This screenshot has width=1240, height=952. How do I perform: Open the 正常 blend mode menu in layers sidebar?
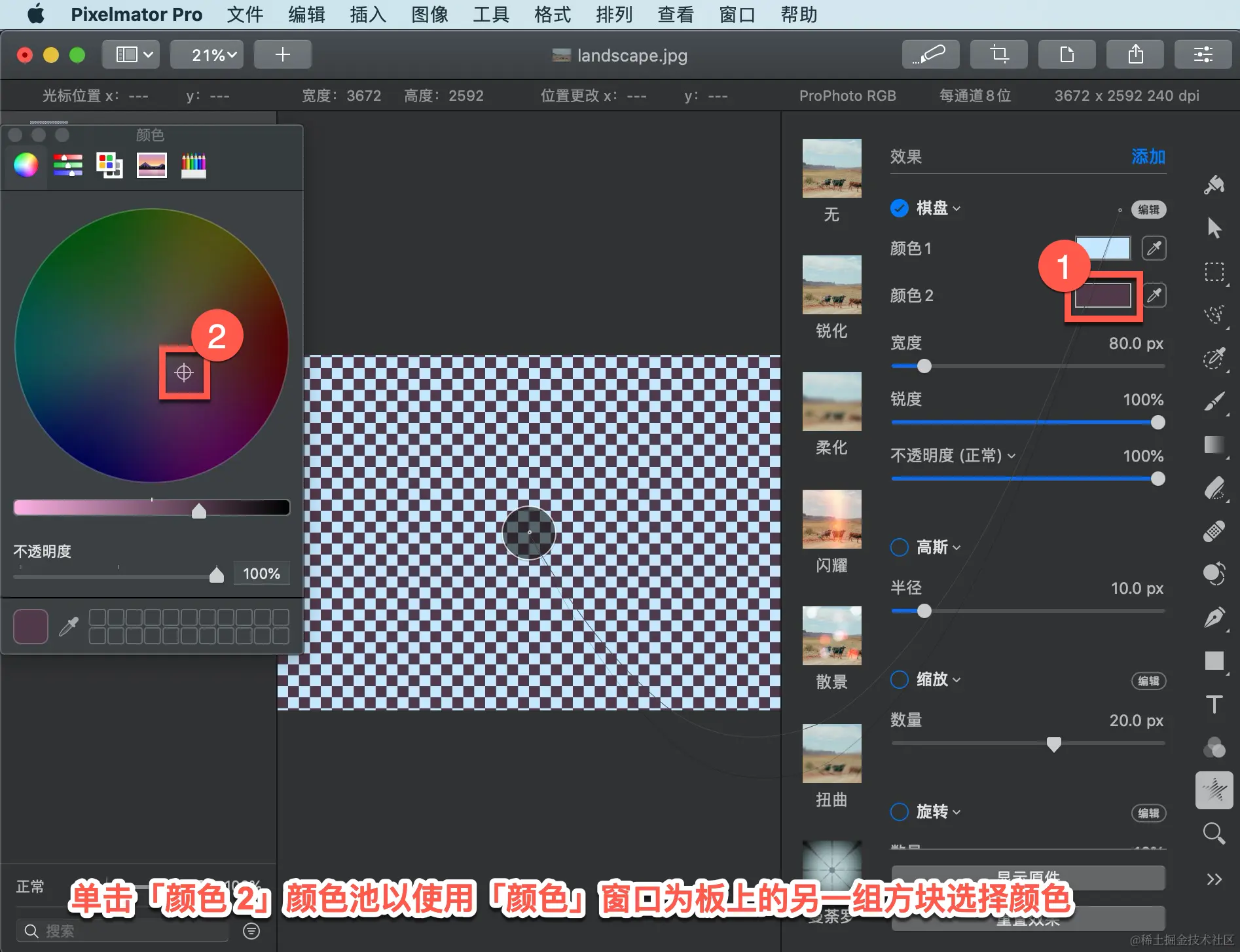30,887
